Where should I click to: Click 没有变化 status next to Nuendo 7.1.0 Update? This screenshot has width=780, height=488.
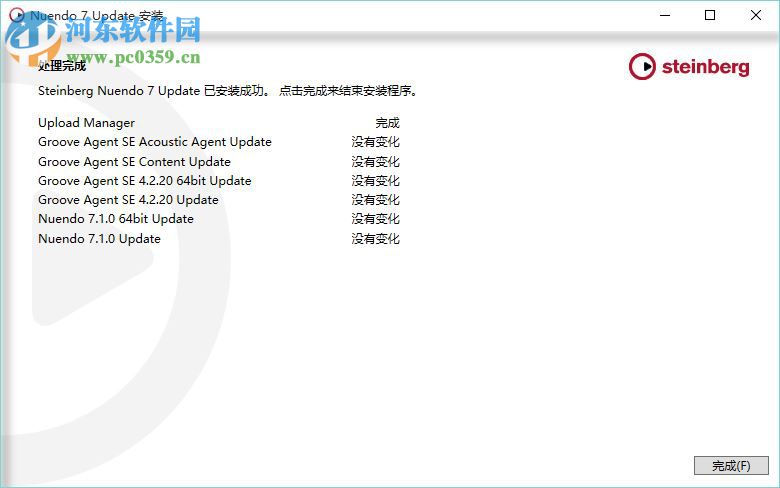(376, 239)
